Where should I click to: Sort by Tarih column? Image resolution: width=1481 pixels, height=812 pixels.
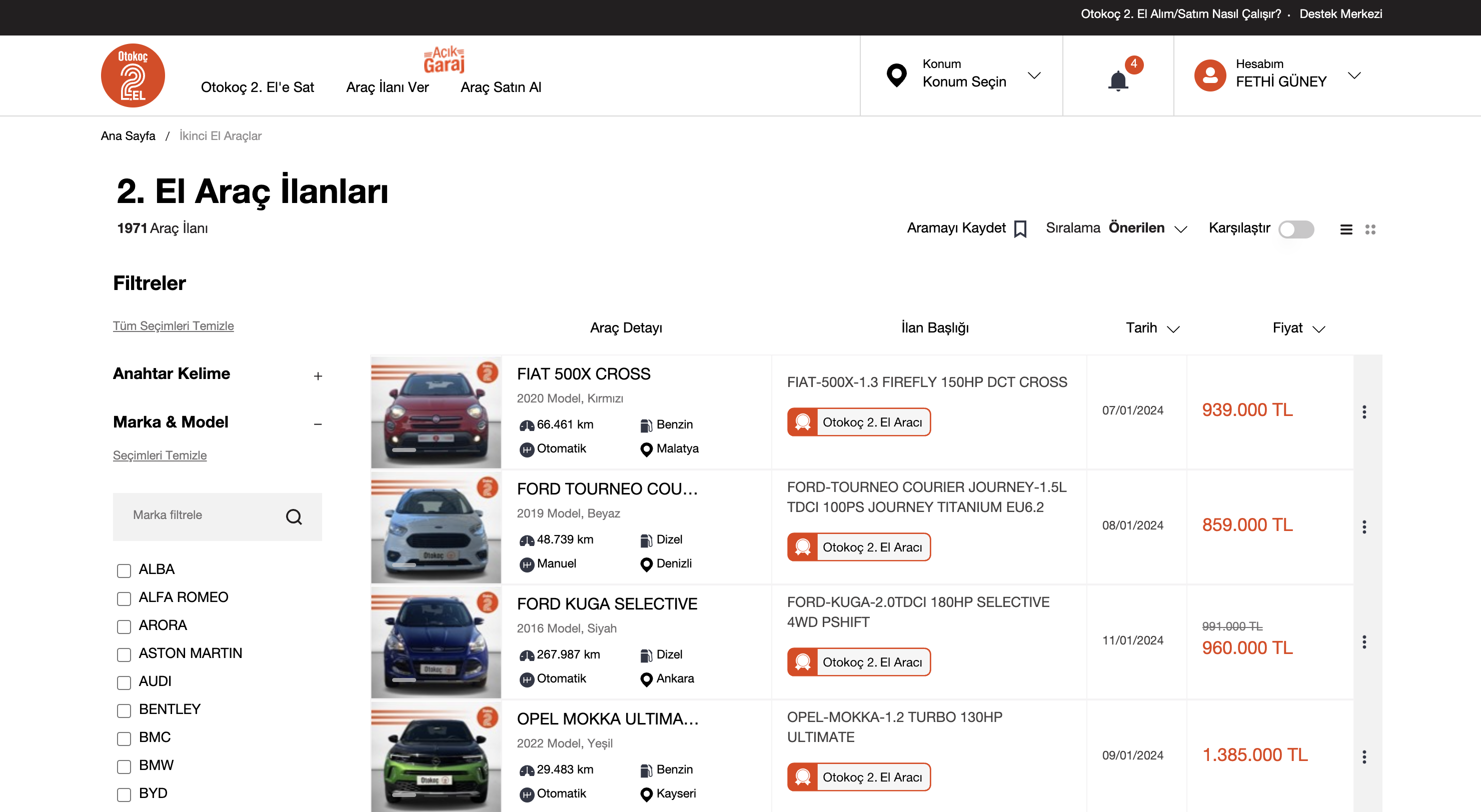coord(1153,328)
